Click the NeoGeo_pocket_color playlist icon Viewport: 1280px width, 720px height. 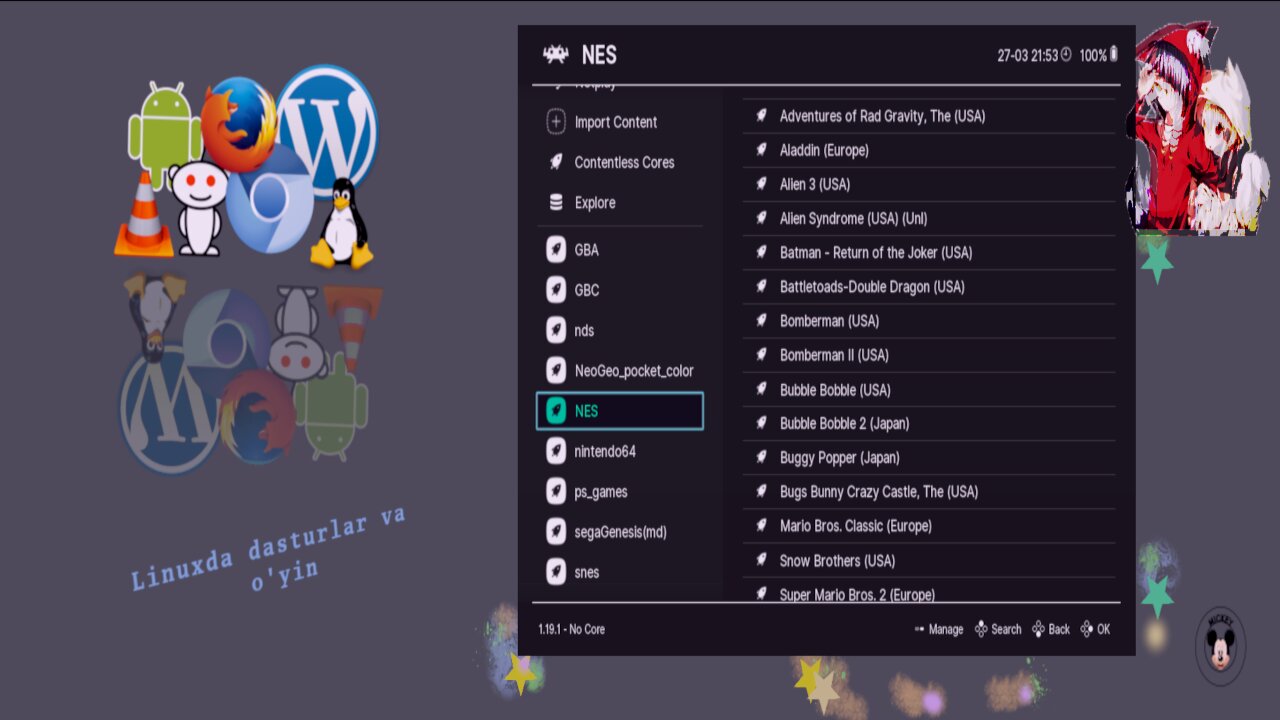point(556,371)
